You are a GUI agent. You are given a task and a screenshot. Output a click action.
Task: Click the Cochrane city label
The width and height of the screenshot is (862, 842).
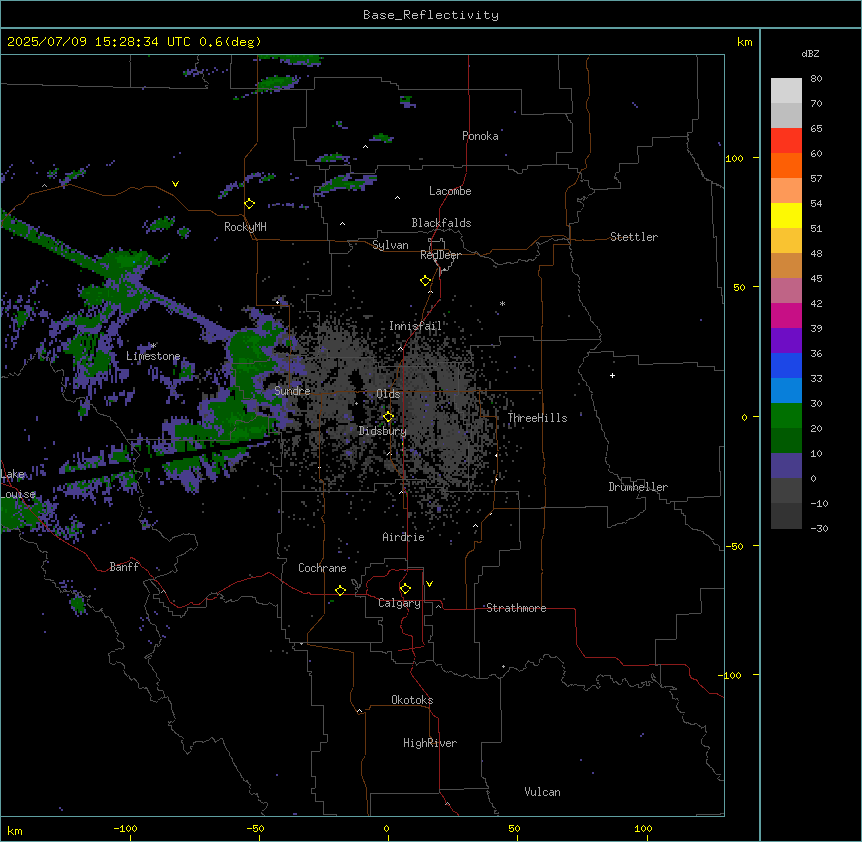(322, 568)
